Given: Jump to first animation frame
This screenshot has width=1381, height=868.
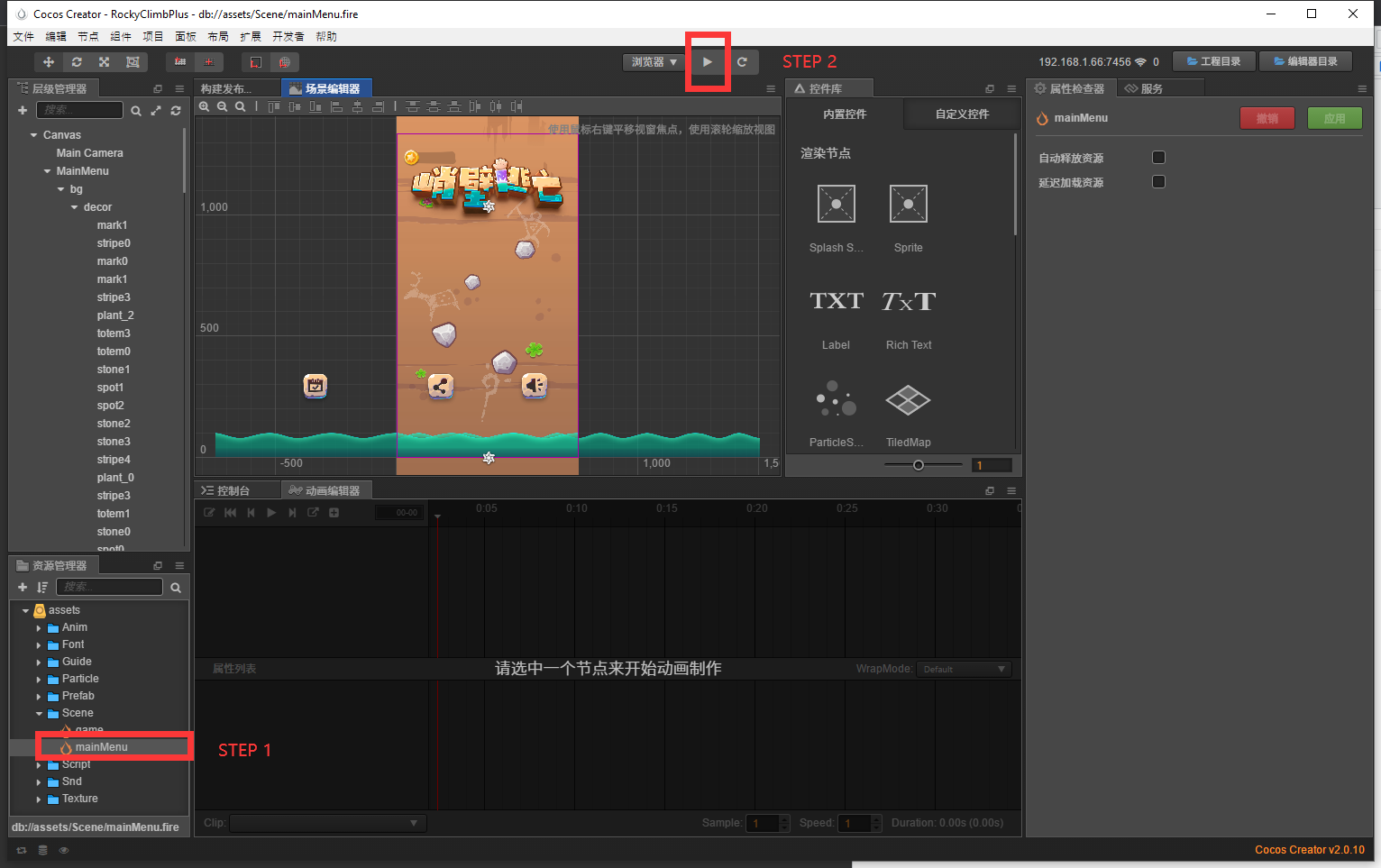Looking at the screenshot, I should [x=230, y=513].
